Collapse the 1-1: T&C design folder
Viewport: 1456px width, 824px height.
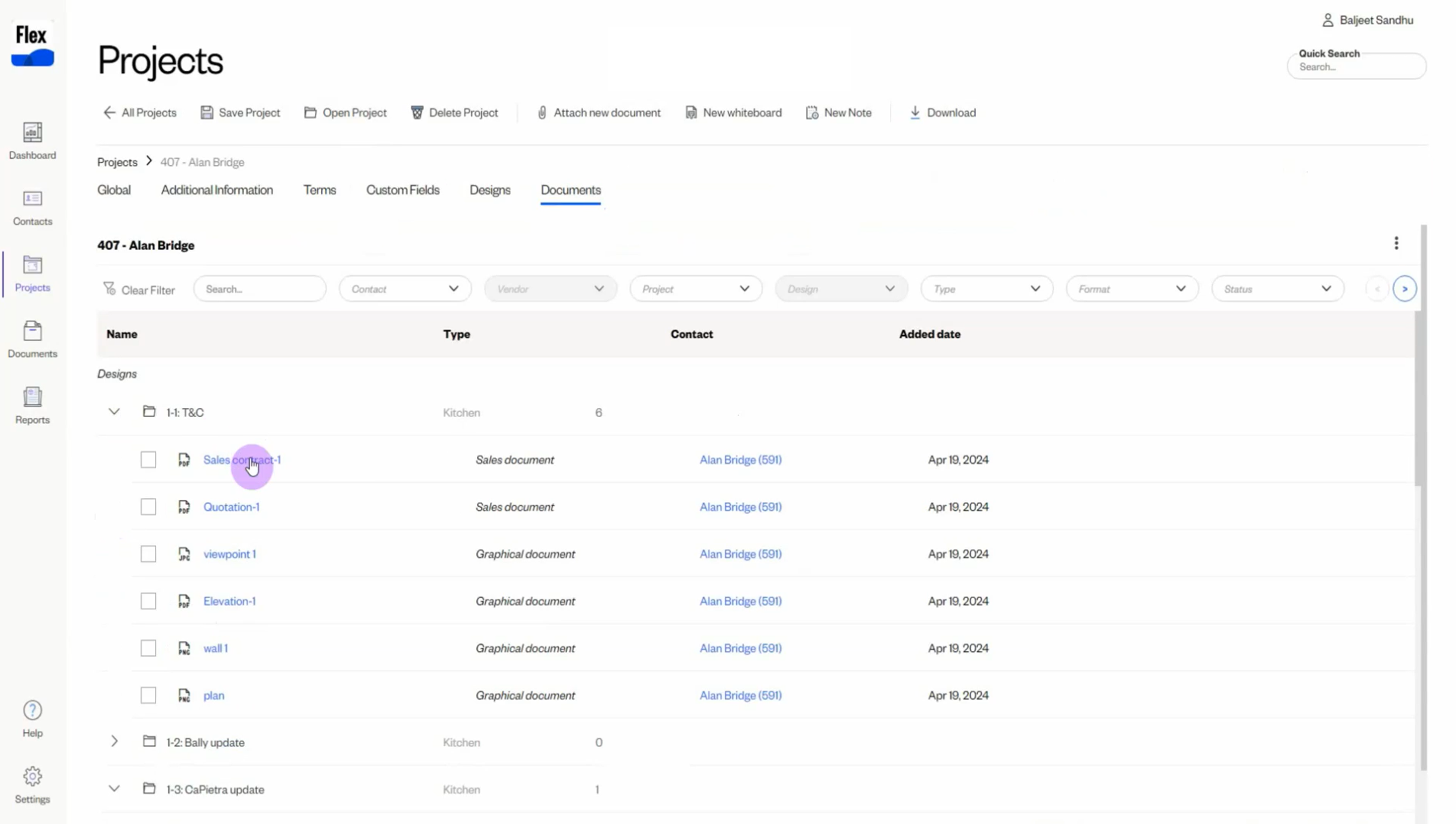[113, 412]
